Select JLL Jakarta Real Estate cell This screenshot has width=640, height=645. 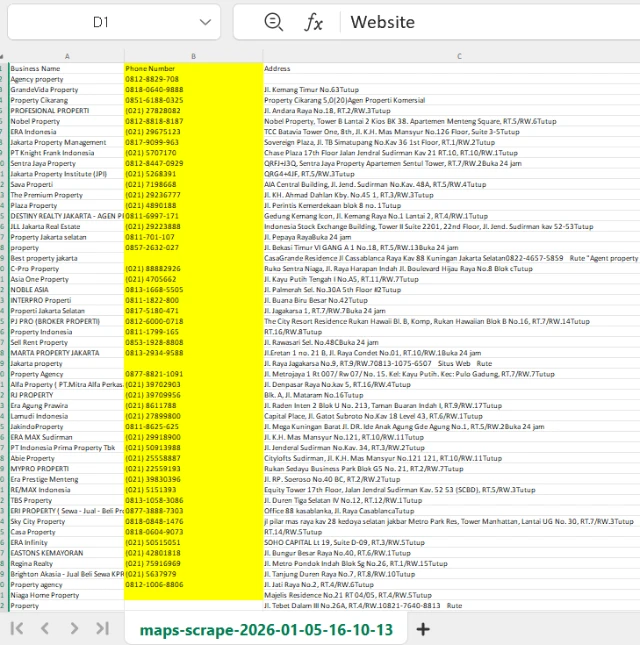[67, 227]
